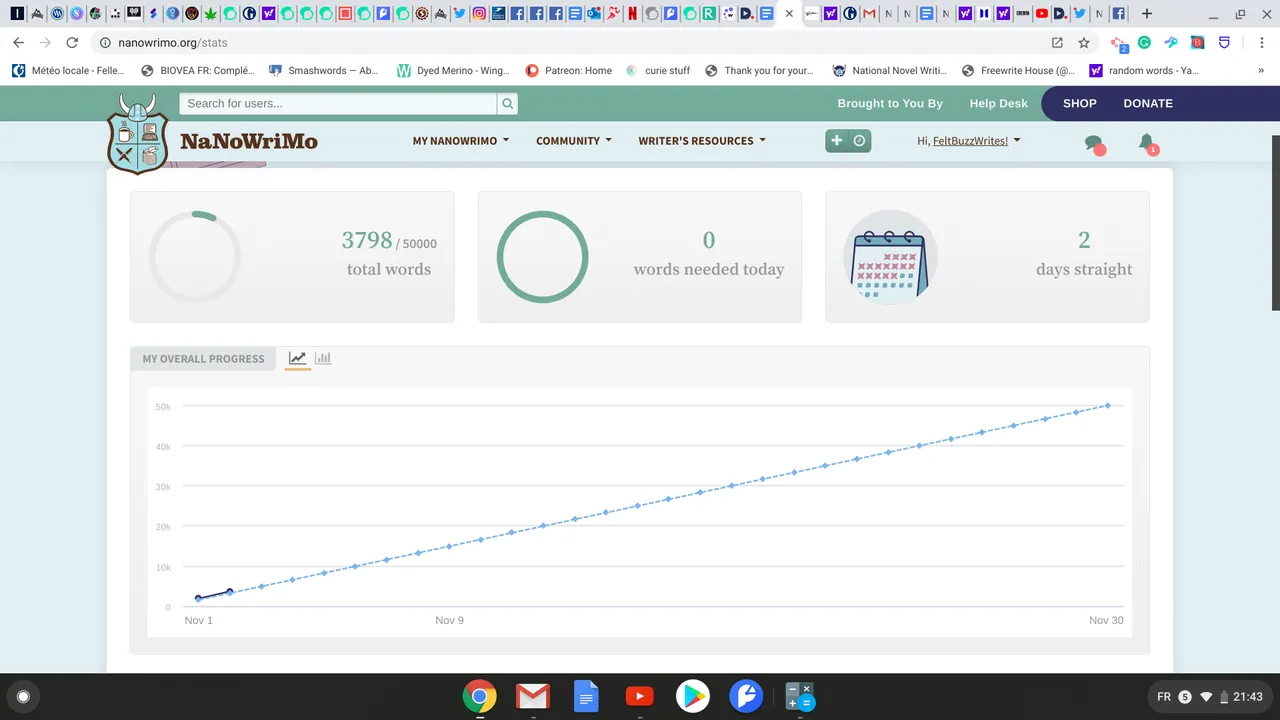Click the Search for users field
1280x720 pixels.
[338, 103]
